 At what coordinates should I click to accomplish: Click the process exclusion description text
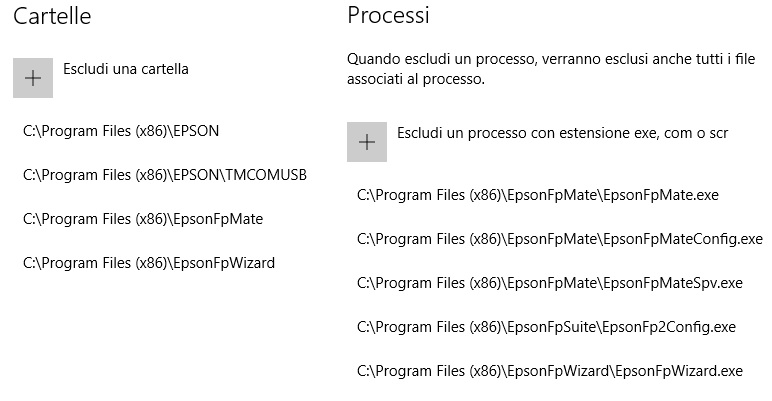(551, 69)
